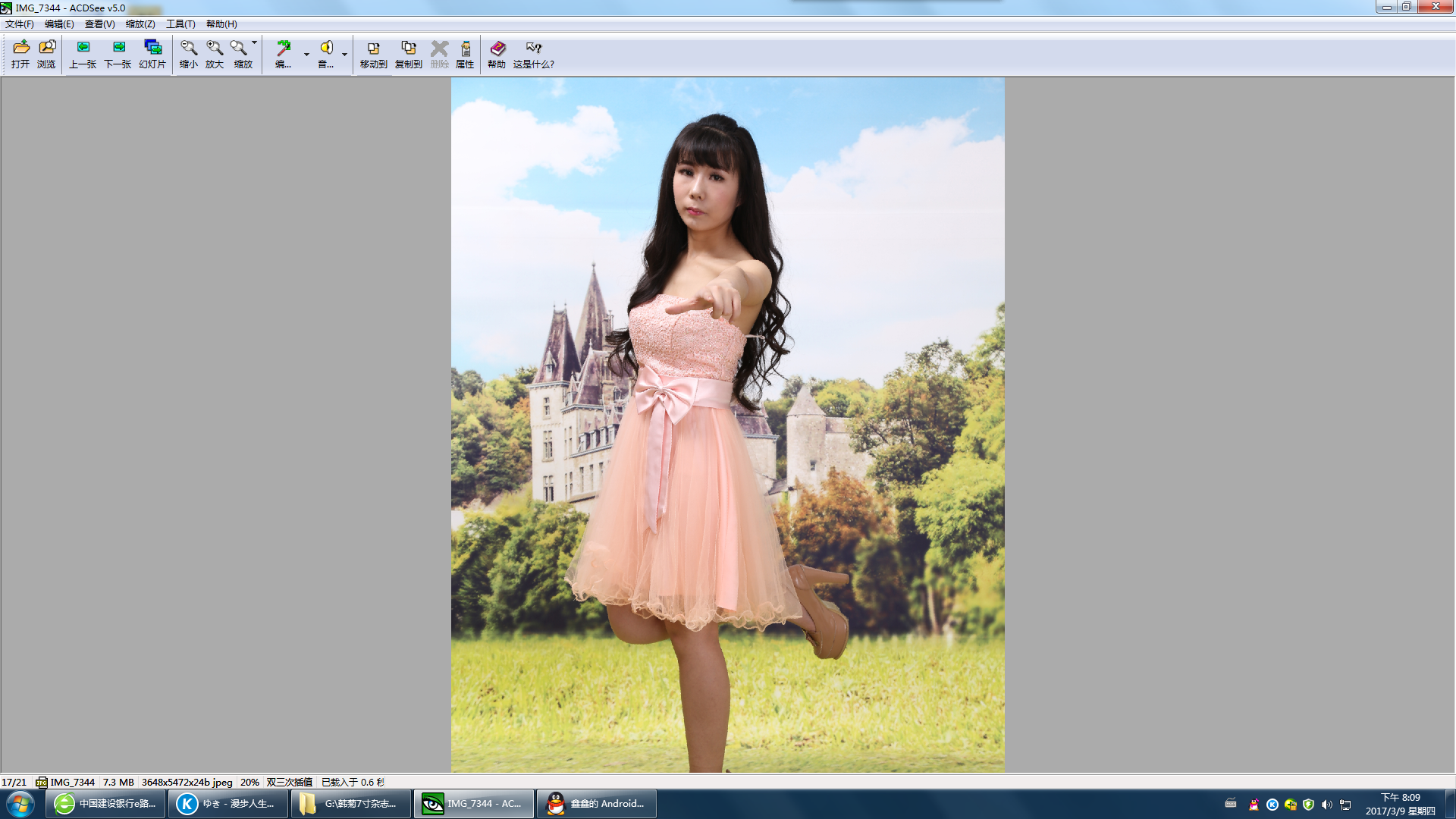
Task: Click the Help (帮助) book button
Action: pyautogui.click(x=497, y=54)
